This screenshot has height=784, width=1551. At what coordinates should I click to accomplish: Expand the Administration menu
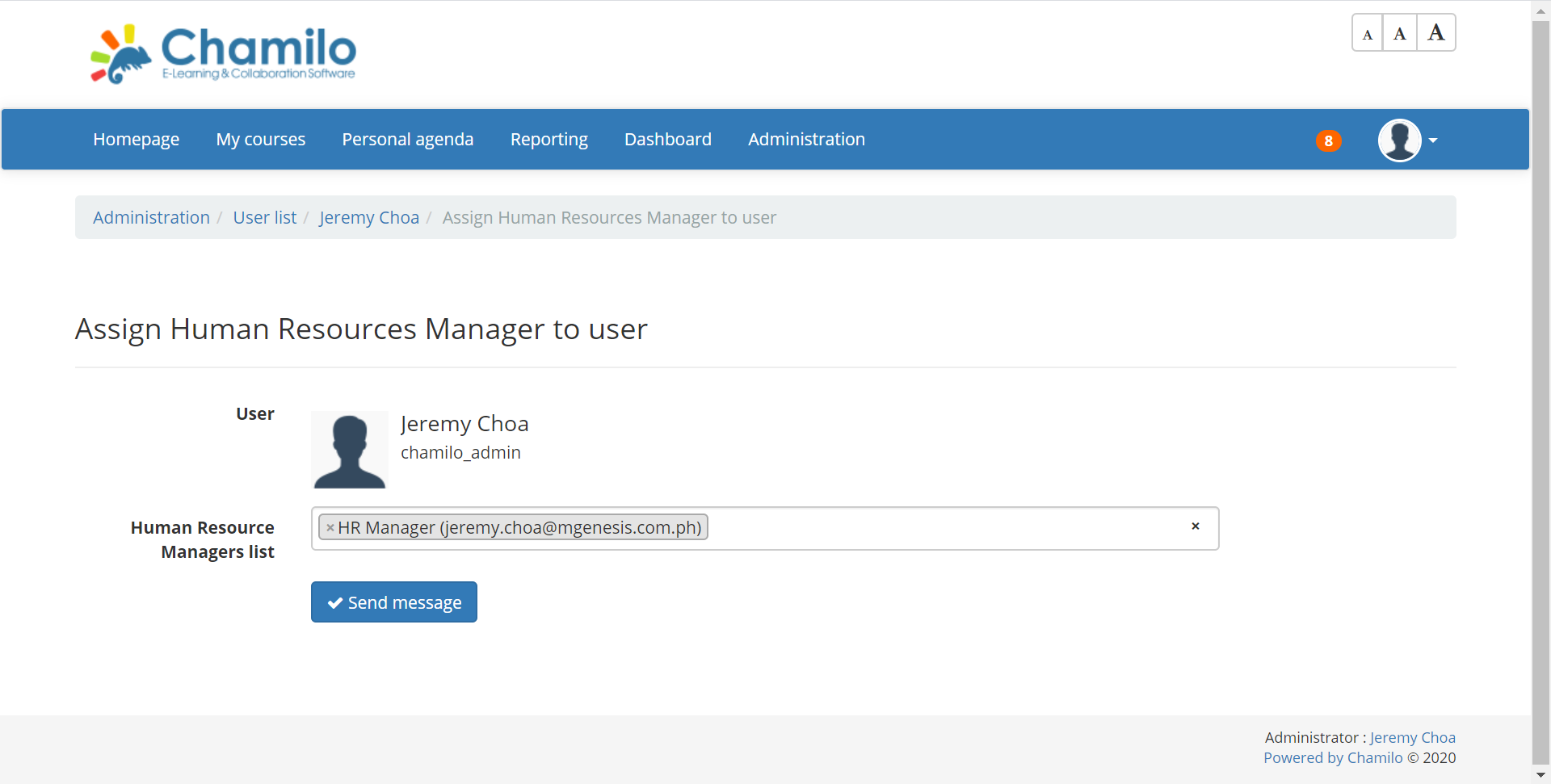[x=806, y=139]
